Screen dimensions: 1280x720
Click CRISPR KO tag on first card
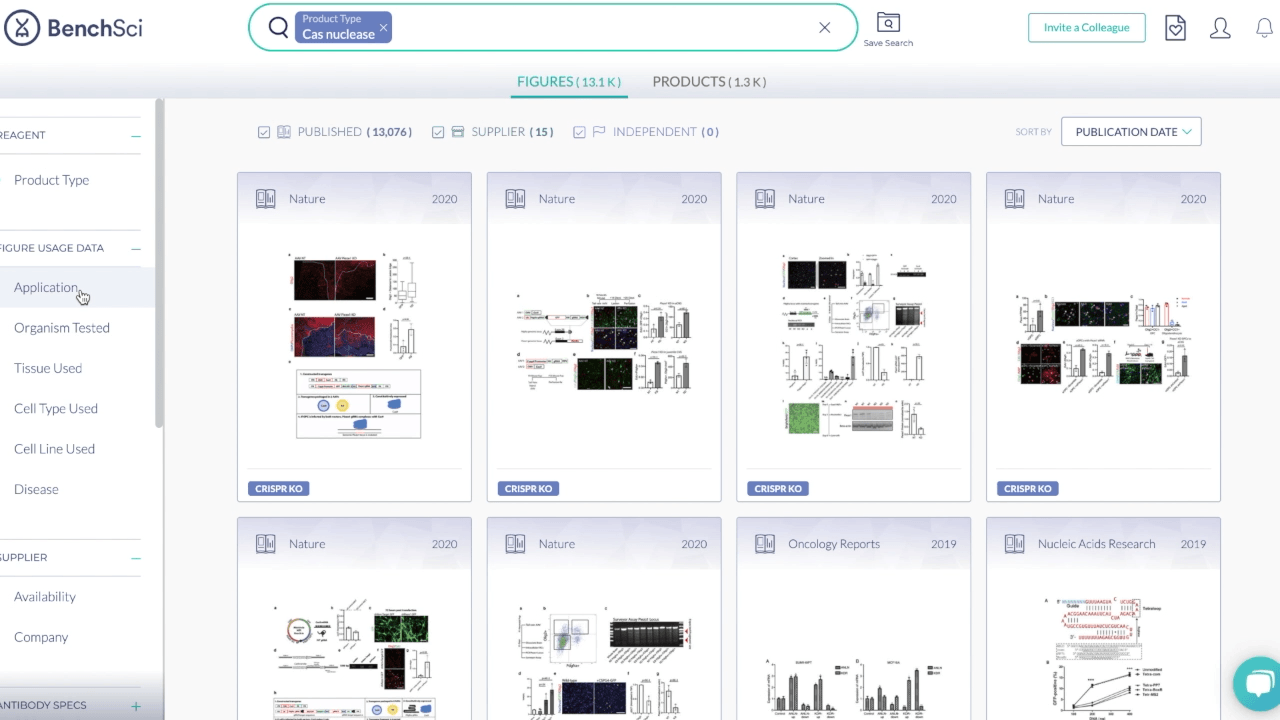coord(279,489)
